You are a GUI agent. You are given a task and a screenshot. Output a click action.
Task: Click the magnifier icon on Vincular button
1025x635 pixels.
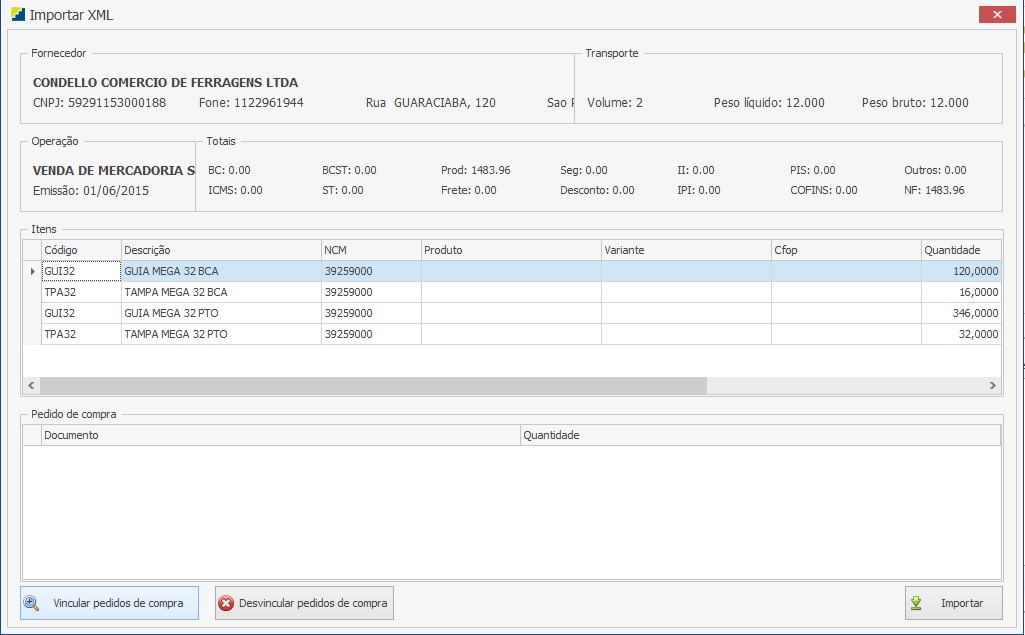point(32,603)
